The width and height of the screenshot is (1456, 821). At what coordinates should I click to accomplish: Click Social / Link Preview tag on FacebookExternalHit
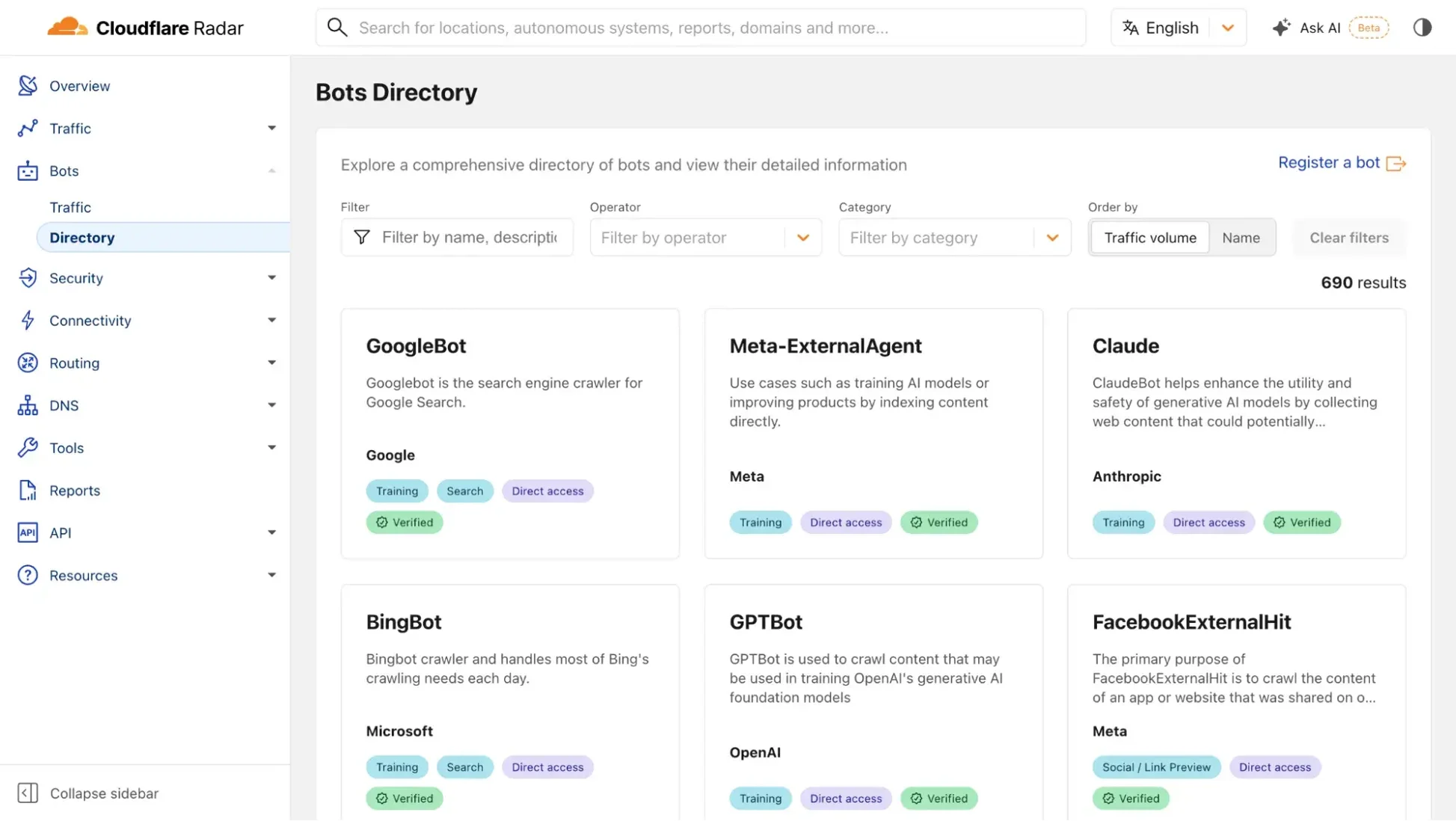1156,767
